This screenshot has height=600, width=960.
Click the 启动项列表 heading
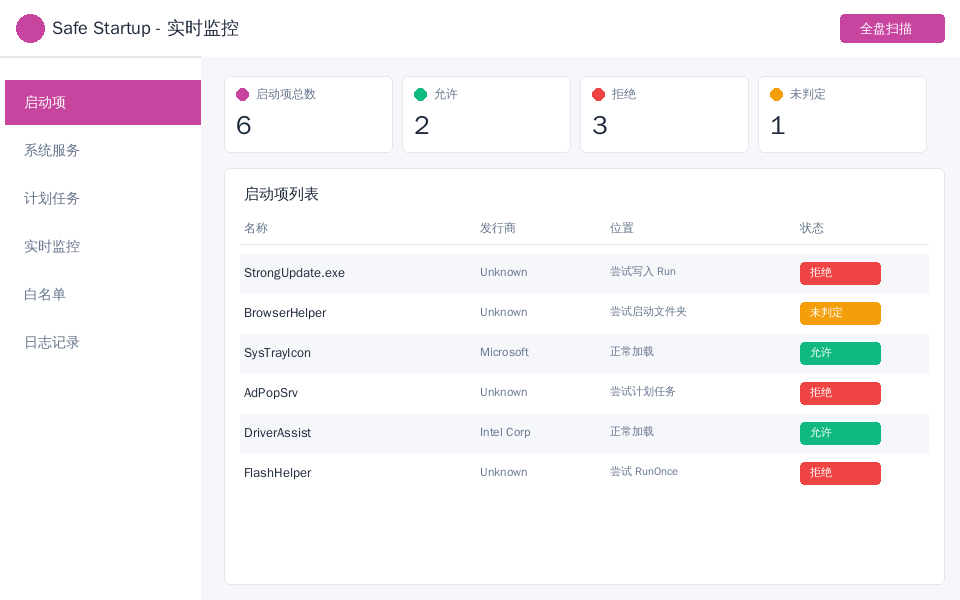pos(281,195)
